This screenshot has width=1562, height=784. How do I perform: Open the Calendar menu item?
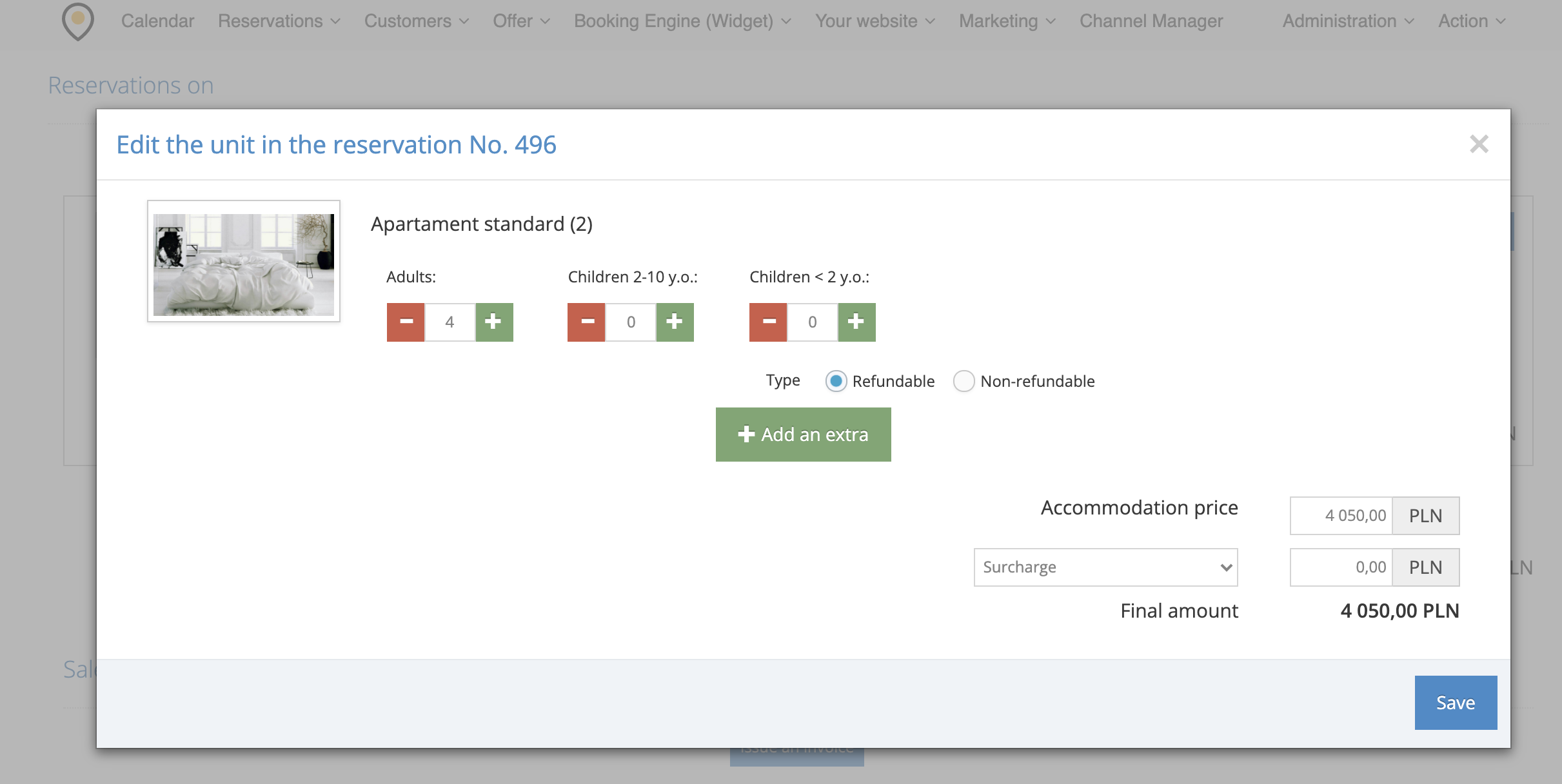(157, 21)
